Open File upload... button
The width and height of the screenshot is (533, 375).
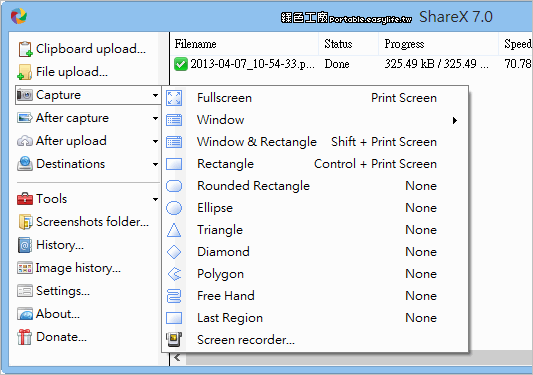point(63,72)
